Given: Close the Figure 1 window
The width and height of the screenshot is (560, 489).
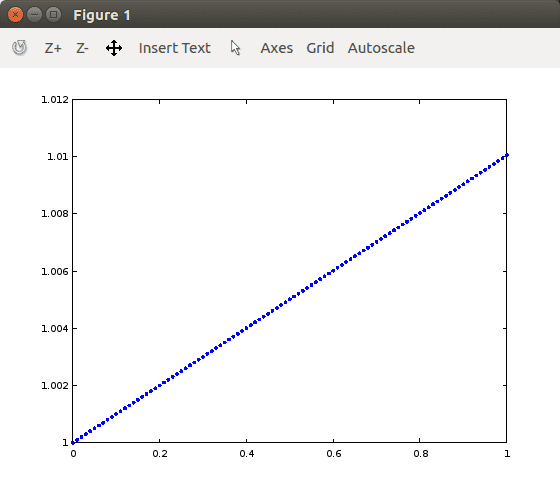Looking at the screenshot, I should point(15,15).
